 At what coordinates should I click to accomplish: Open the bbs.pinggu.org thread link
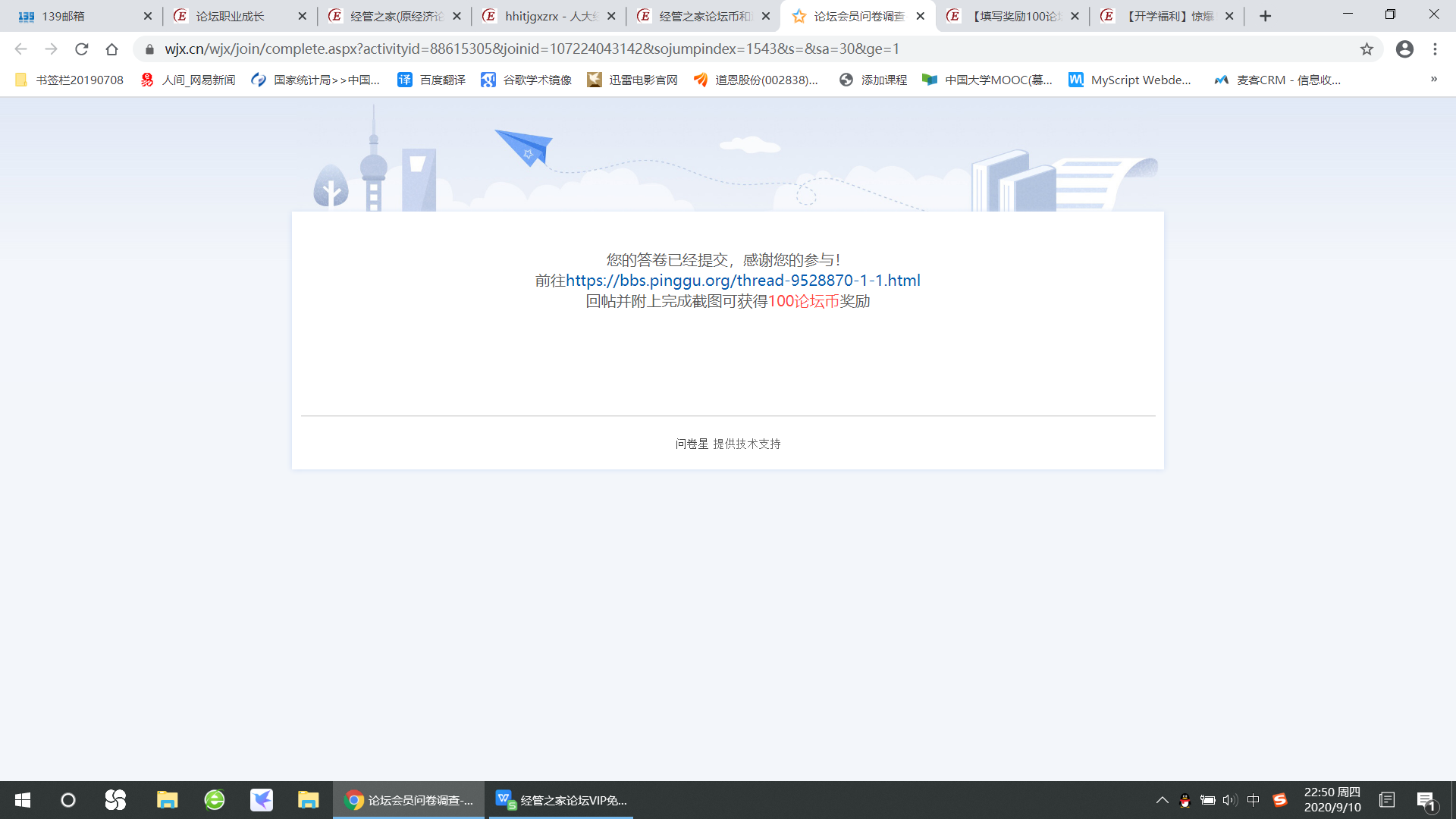(742, 281)
